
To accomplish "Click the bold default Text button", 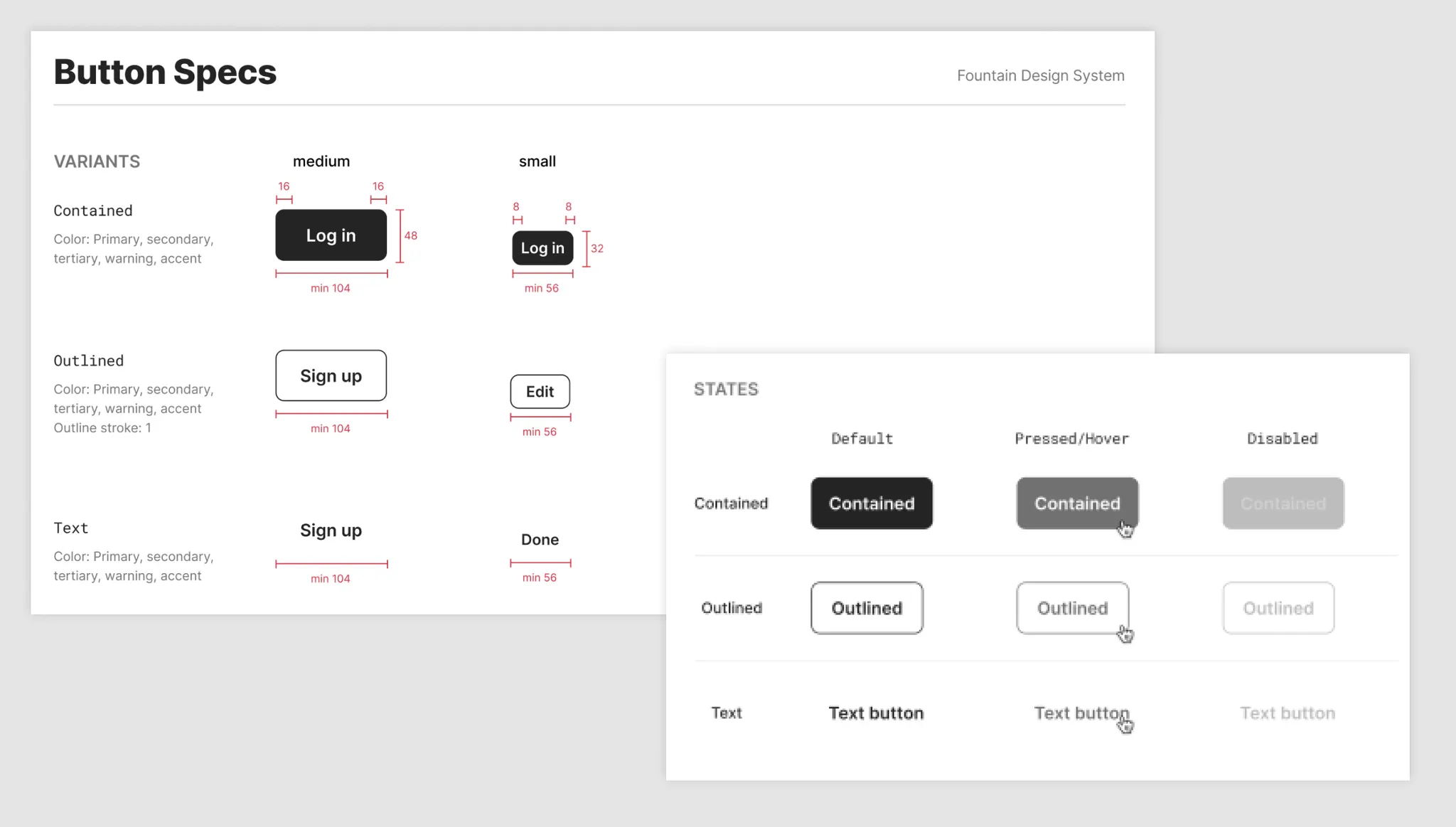I will click(876, 713).
